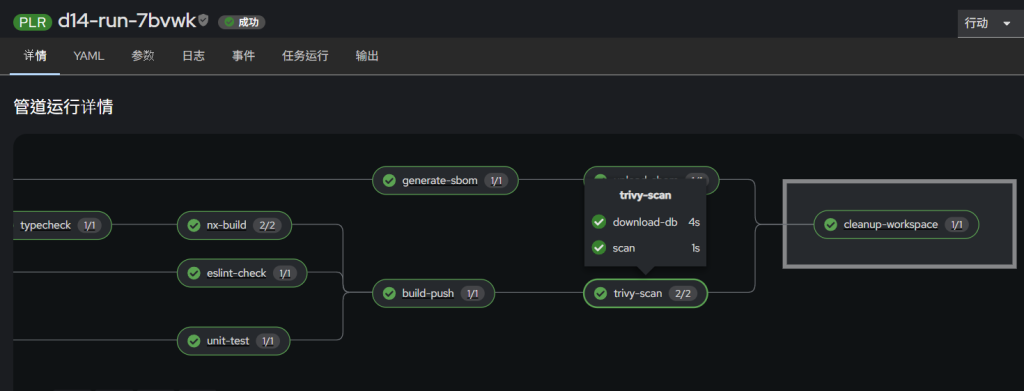Click the trivy-scan node check icon
Image resolution: width=1024 pixels, height=391 pixels.
[x=600, y=293]
